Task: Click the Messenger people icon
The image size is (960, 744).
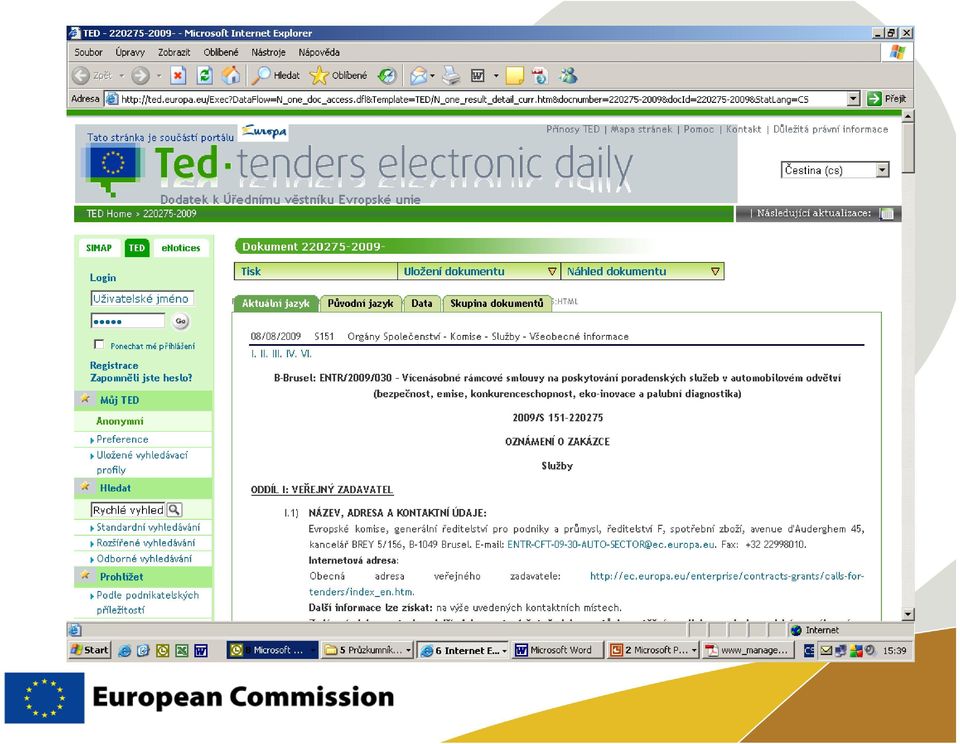Action: point(568,76)
